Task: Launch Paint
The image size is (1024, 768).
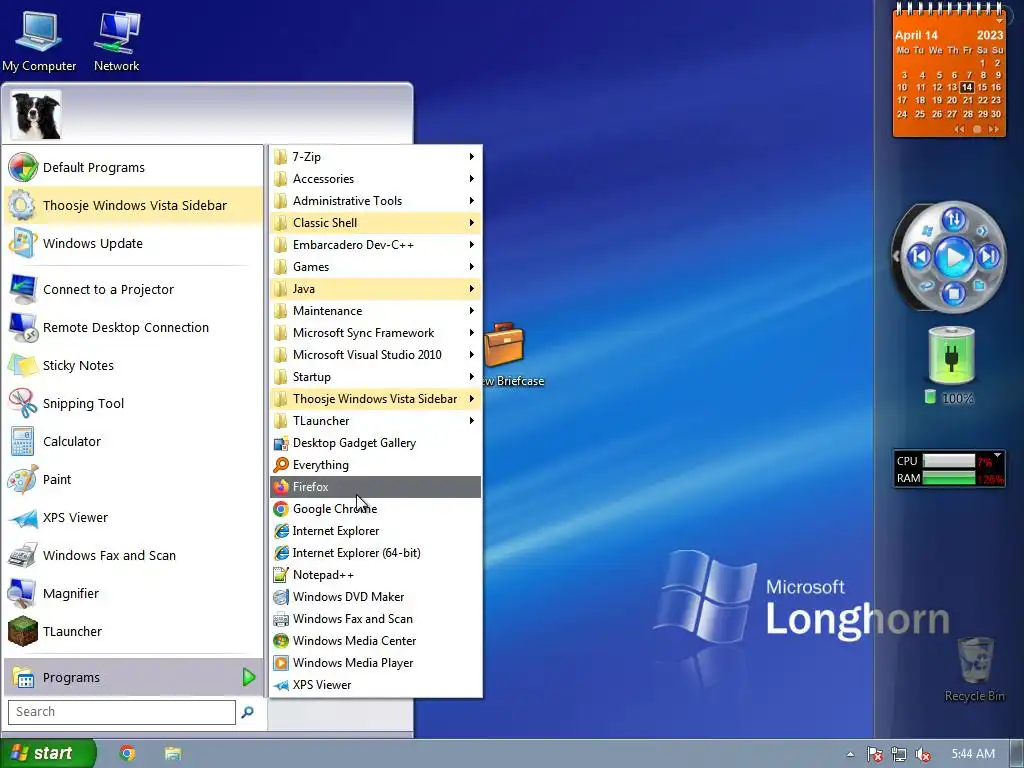Action: click(133, 479)
